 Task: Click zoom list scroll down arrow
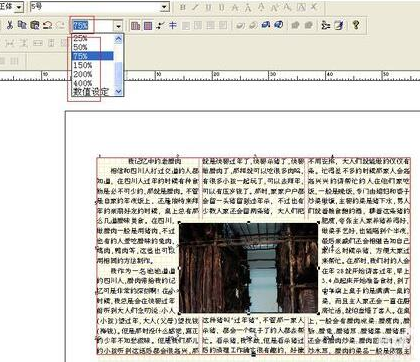[119, 91]
